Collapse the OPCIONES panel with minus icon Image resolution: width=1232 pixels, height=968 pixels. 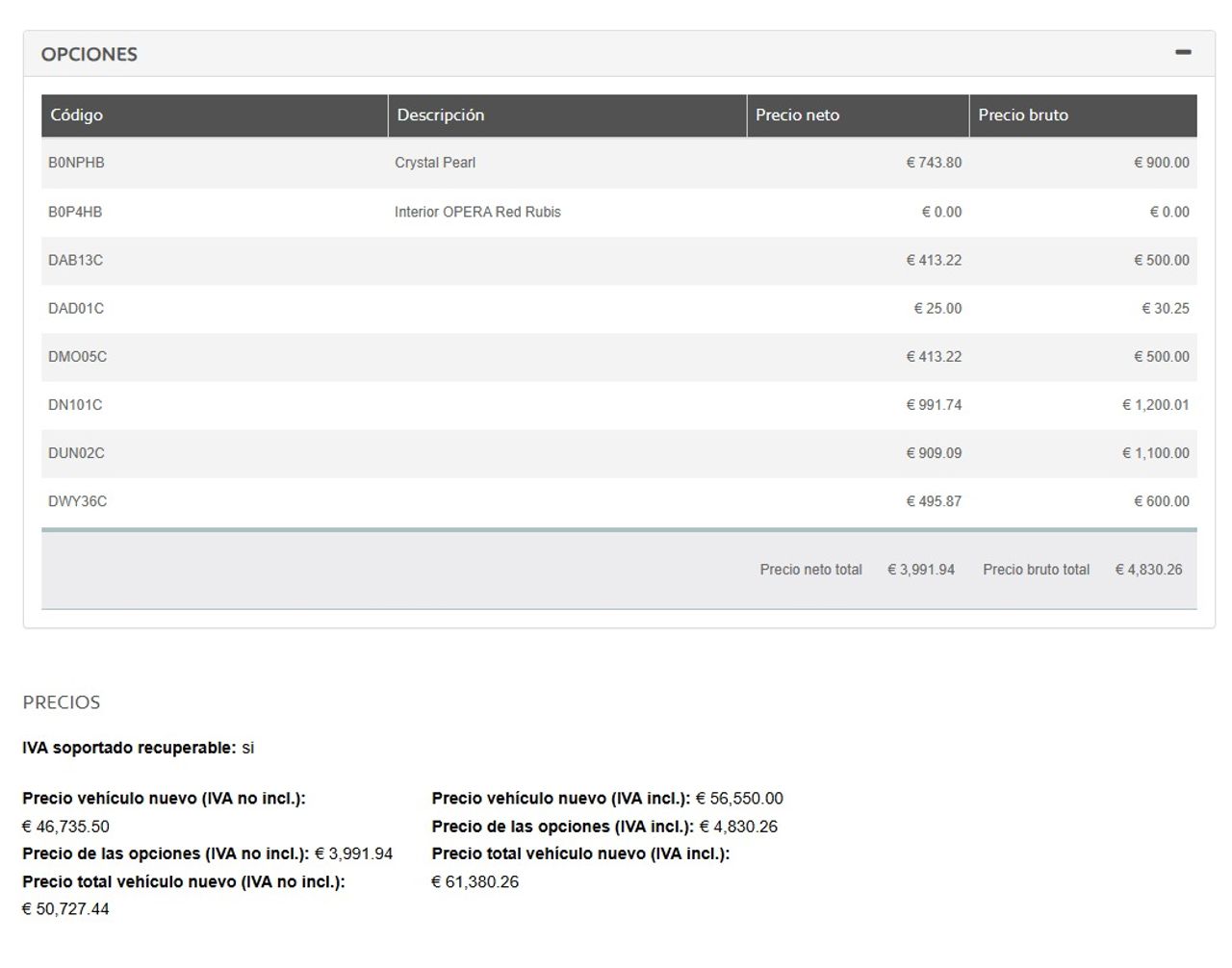pos(1183,52)
